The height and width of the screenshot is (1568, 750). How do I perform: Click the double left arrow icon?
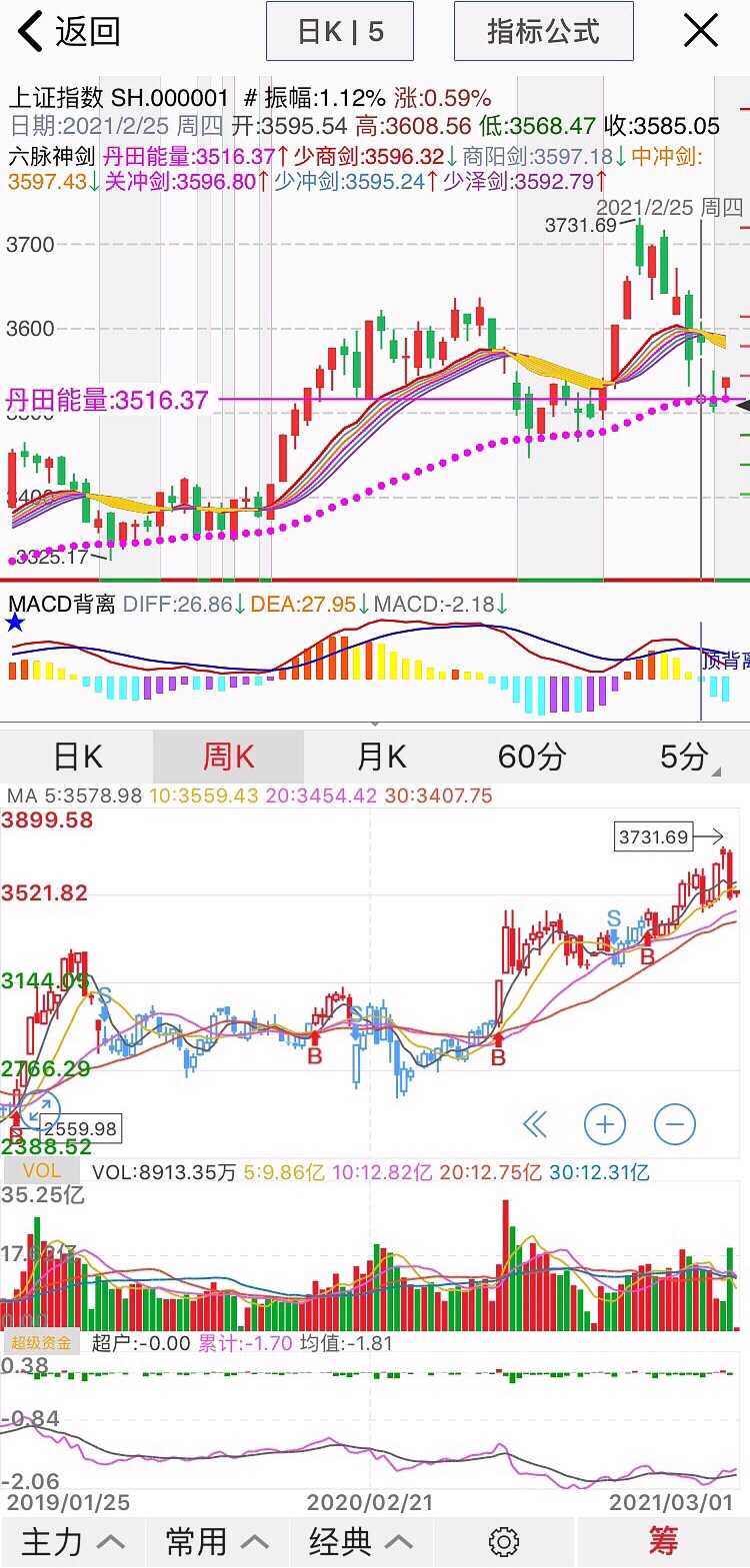(535, 1124)
